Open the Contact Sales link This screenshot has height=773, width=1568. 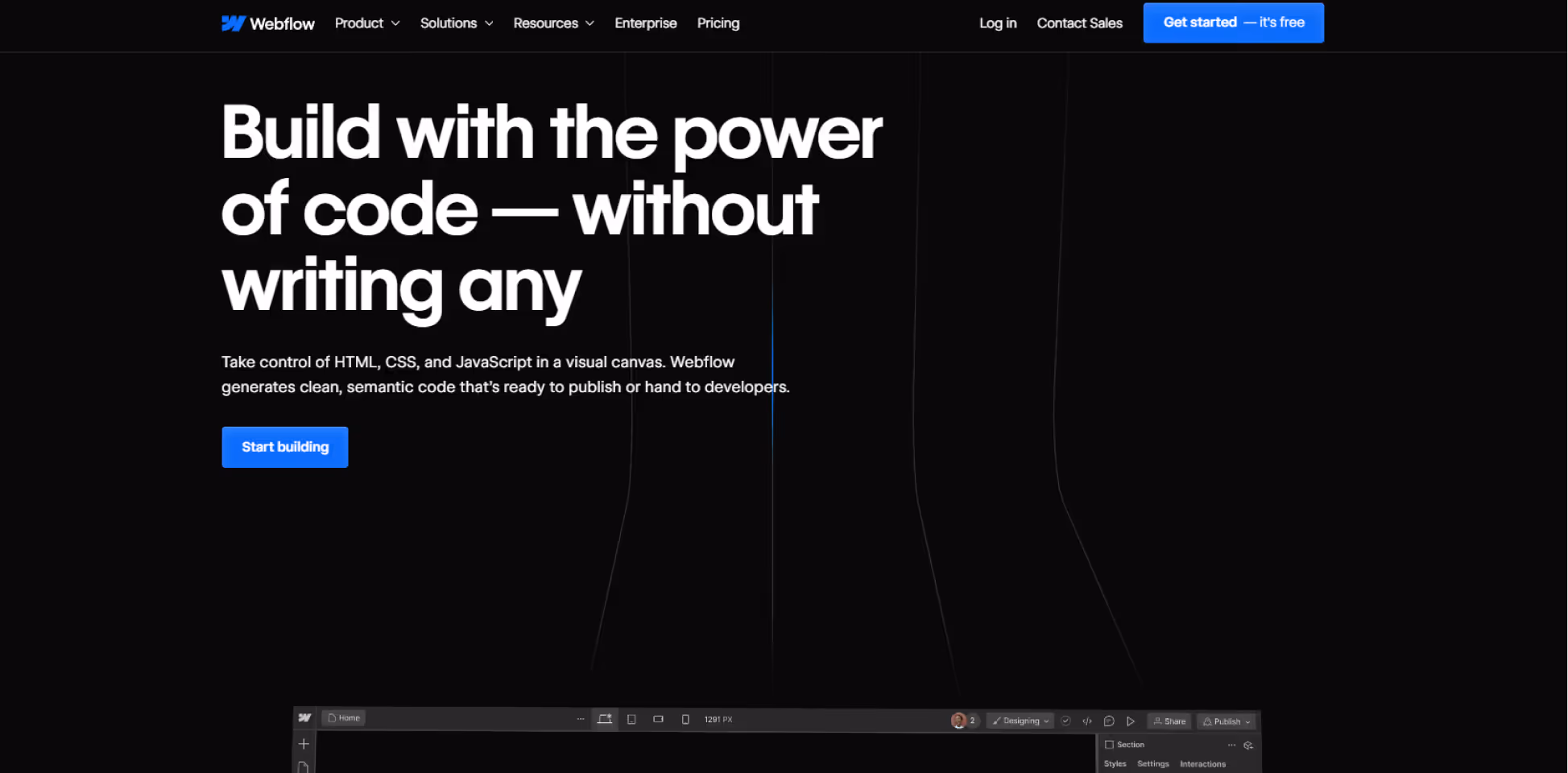click(x=1079, y=23)
